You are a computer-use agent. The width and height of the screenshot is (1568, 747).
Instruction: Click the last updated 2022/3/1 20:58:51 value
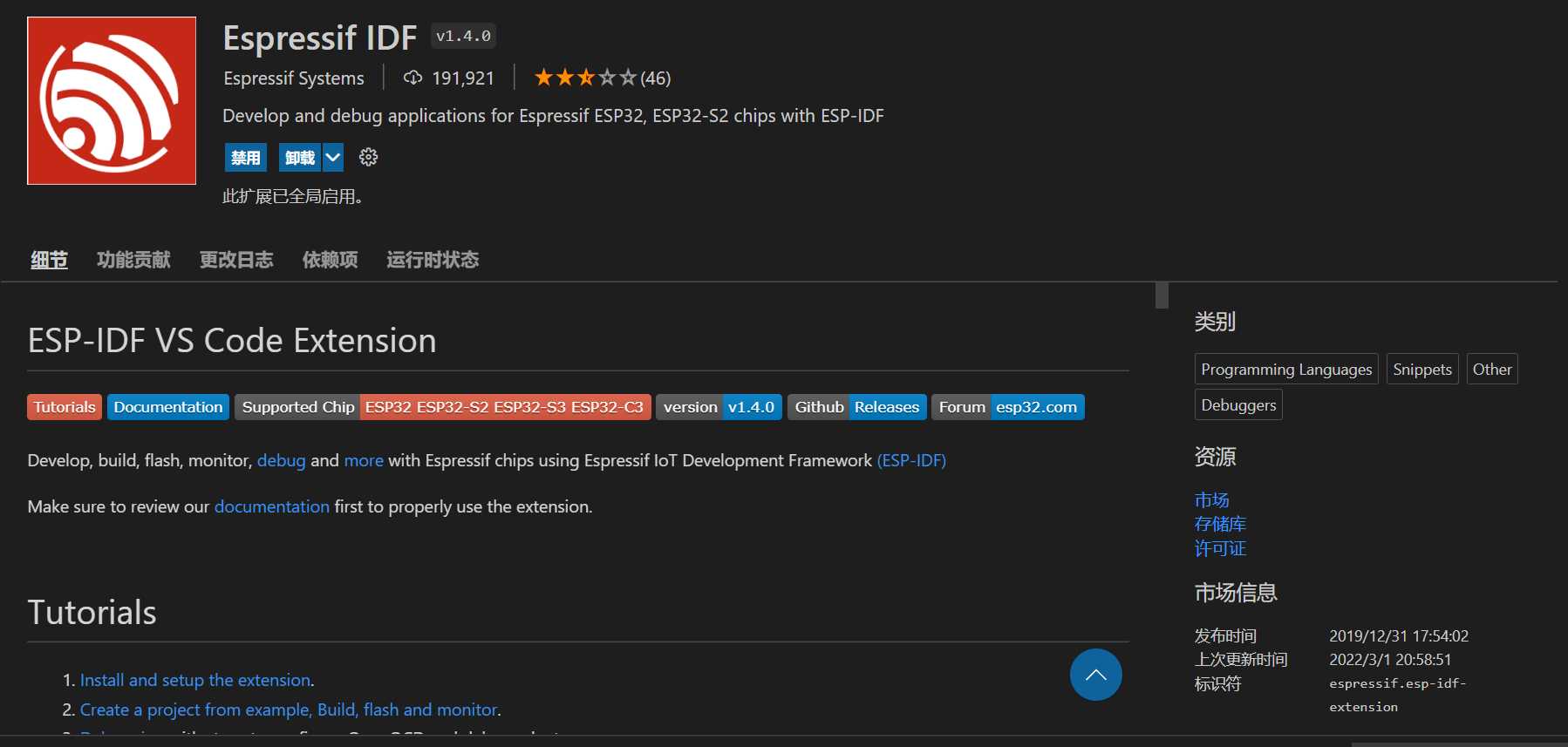point(1390,660)
